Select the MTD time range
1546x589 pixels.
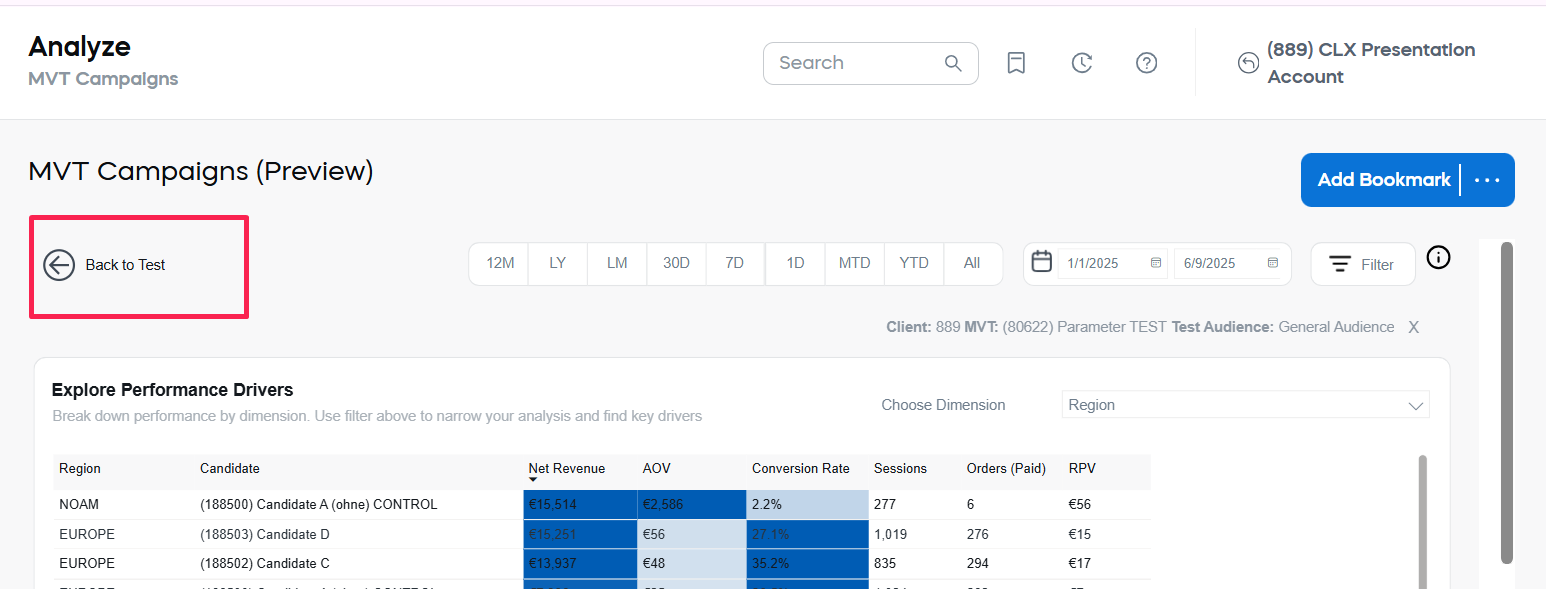(x=854, y=263)
